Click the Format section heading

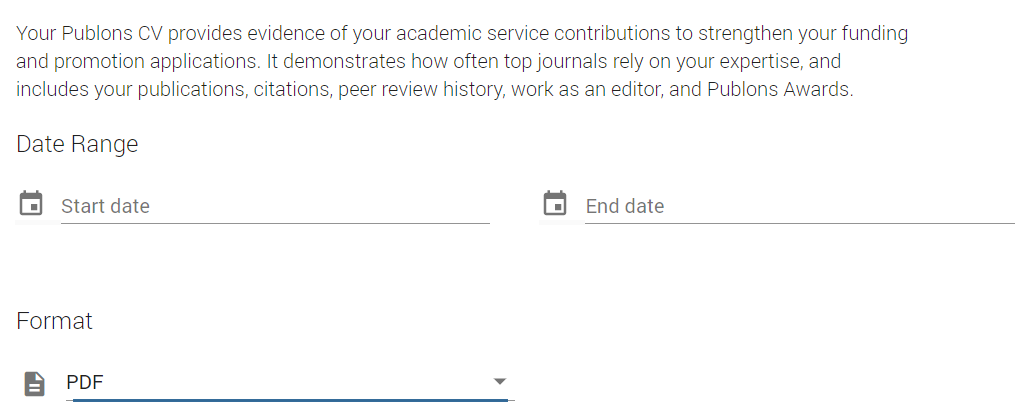click(x=55, y=321)
